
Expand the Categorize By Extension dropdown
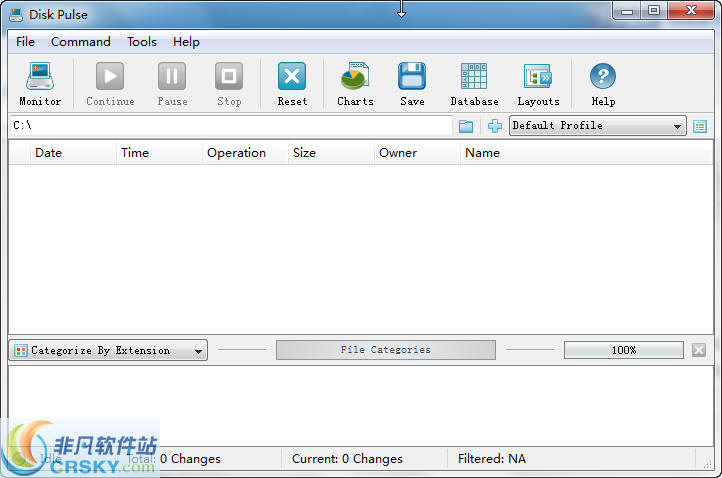click(108, 350)
